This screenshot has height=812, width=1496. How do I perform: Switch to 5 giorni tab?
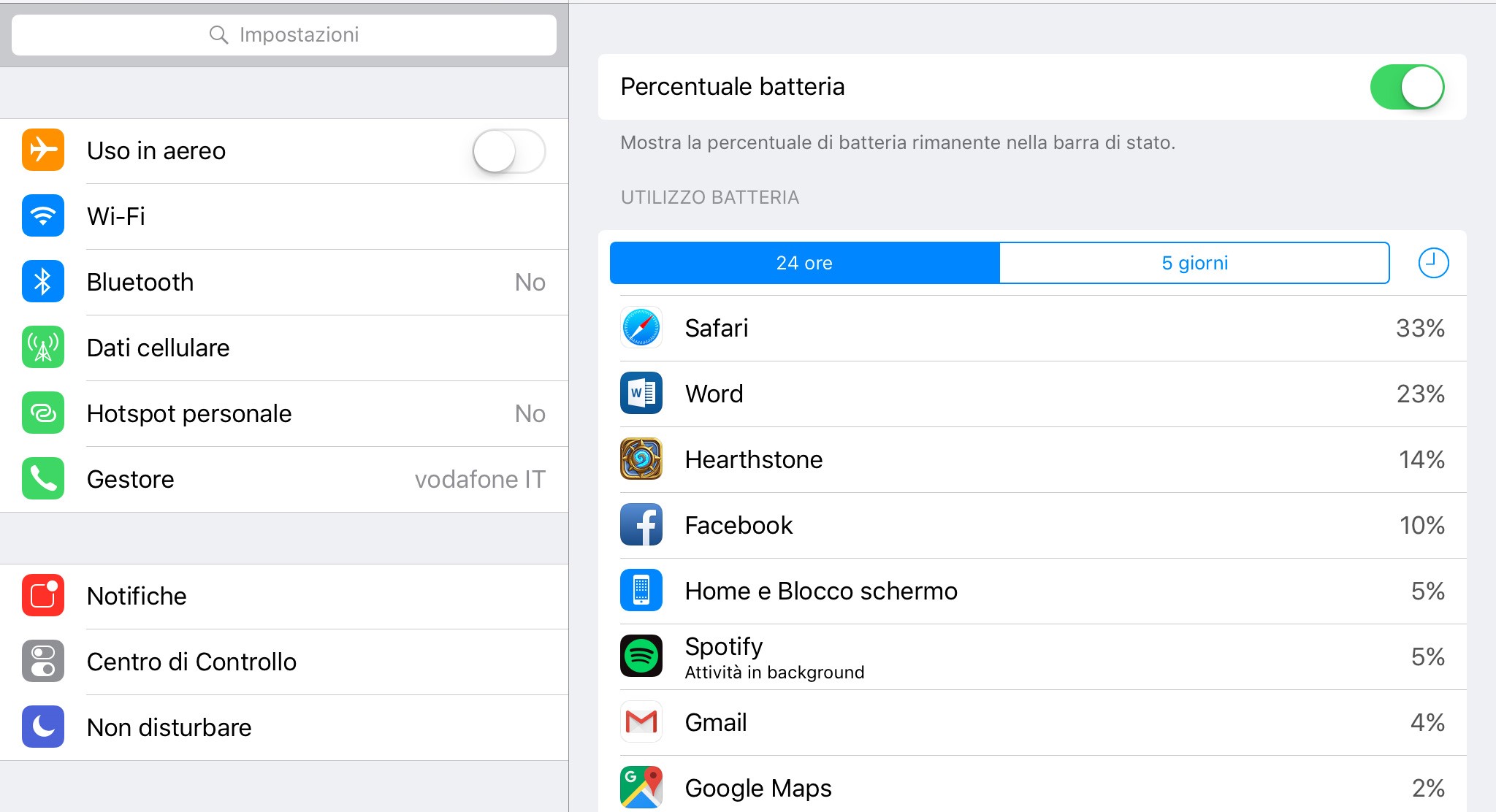tap(1194, 263)
